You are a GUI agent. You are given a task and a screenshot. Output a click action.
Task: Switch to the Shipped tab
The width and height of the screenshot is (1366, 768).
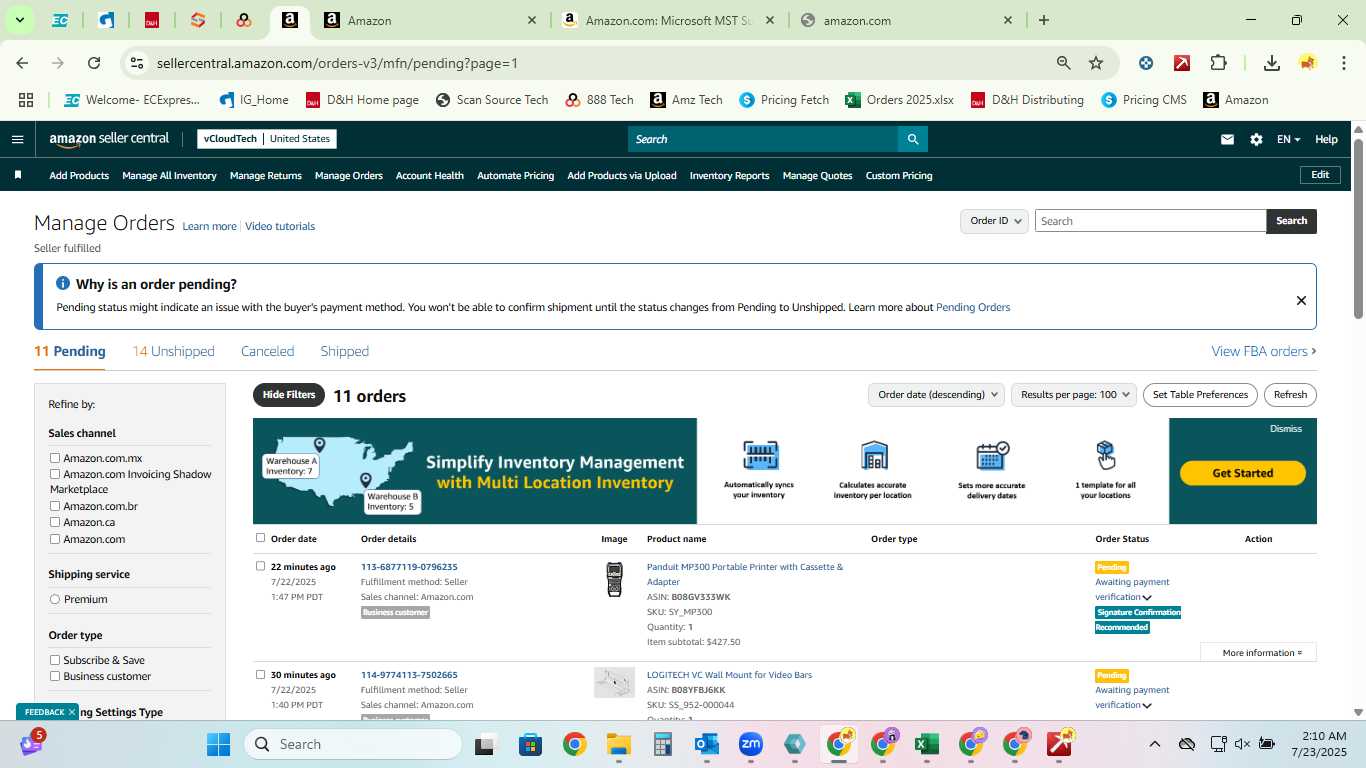[344, 351]
